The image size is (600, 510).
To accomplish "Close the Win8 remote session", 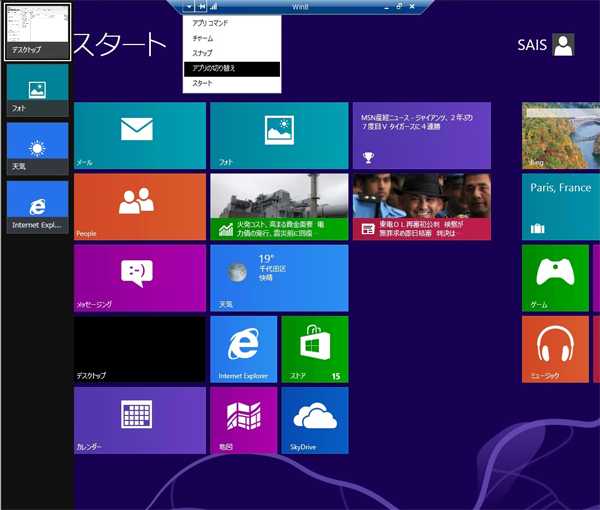I will (412, 6).
